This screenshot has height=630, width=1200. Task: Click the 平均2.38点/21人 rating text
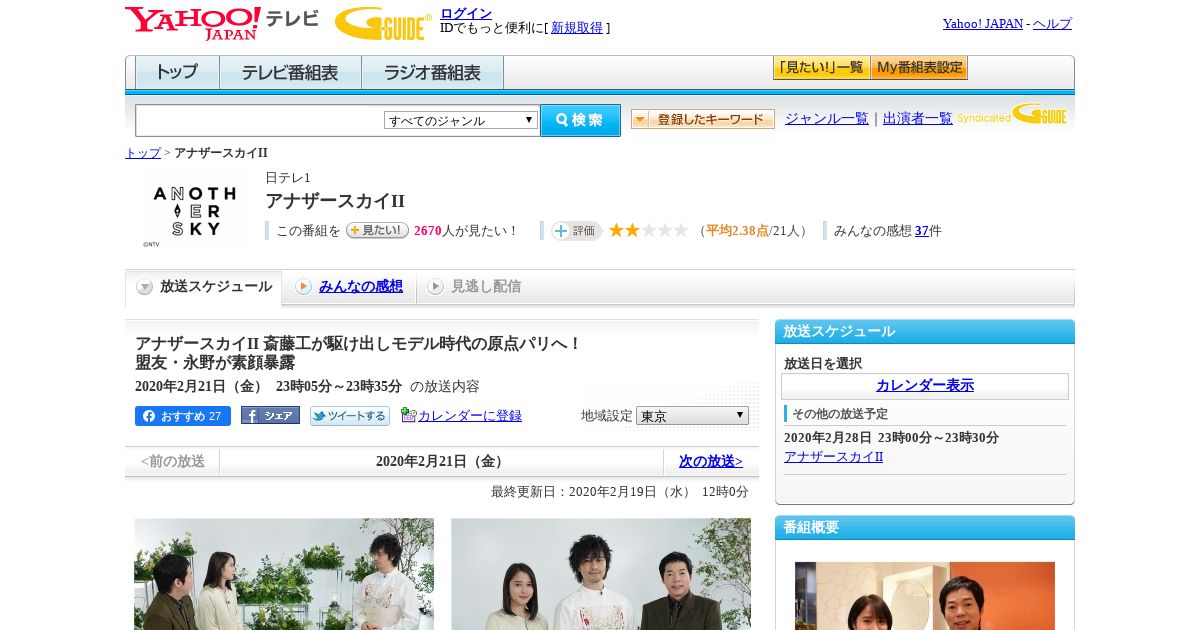coord(754,231)
